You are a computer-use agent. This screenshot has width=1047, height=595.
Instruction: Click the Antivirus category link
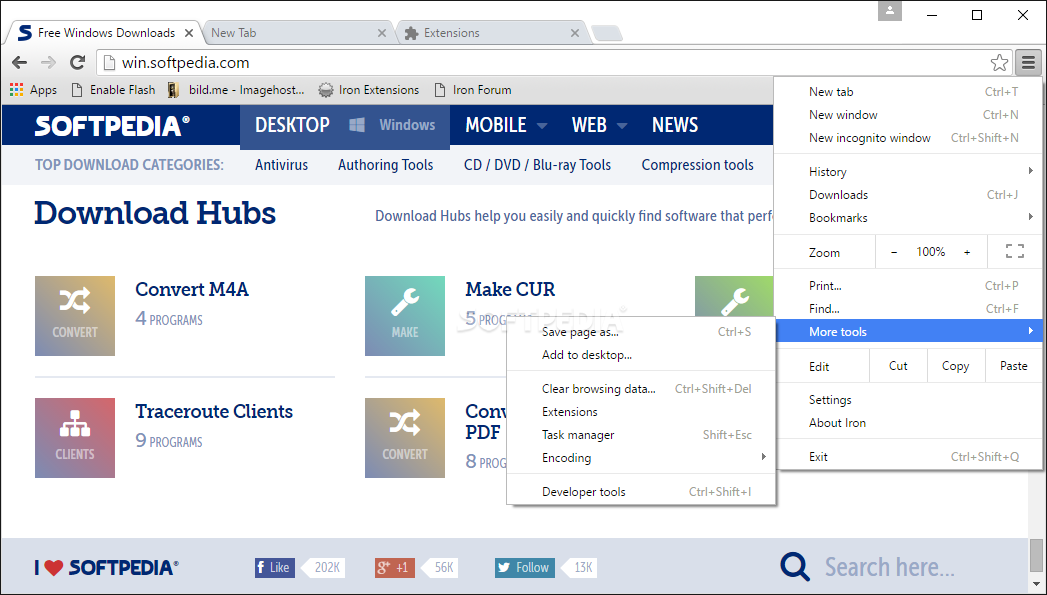tap(282, 165)
